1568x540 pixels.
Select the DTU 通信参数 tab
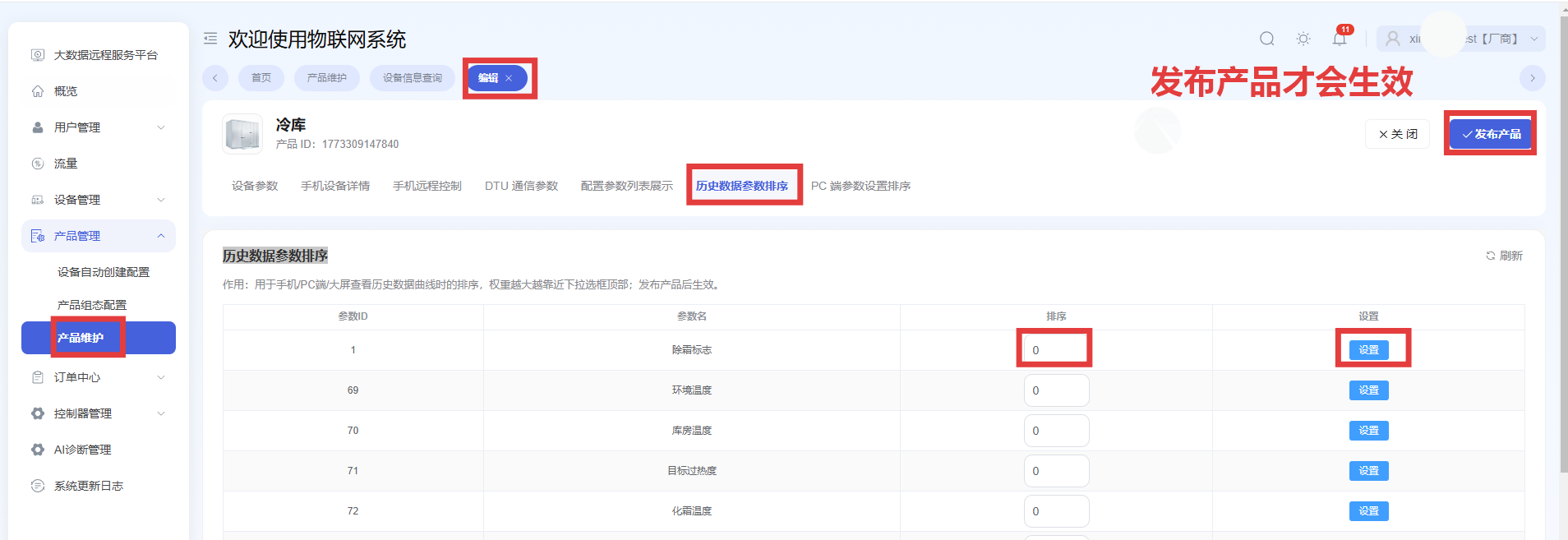[521, 186]
